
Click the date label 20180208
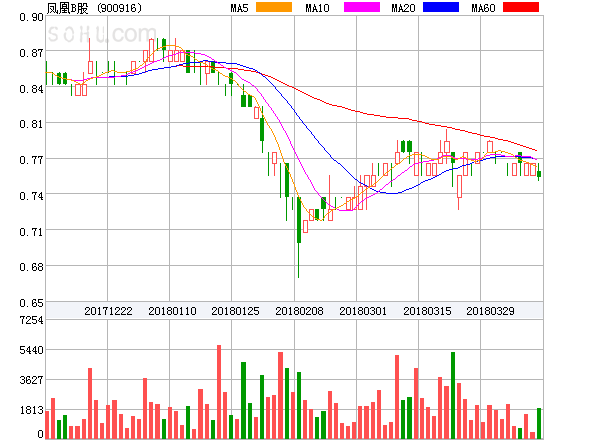tap(299, 311)
